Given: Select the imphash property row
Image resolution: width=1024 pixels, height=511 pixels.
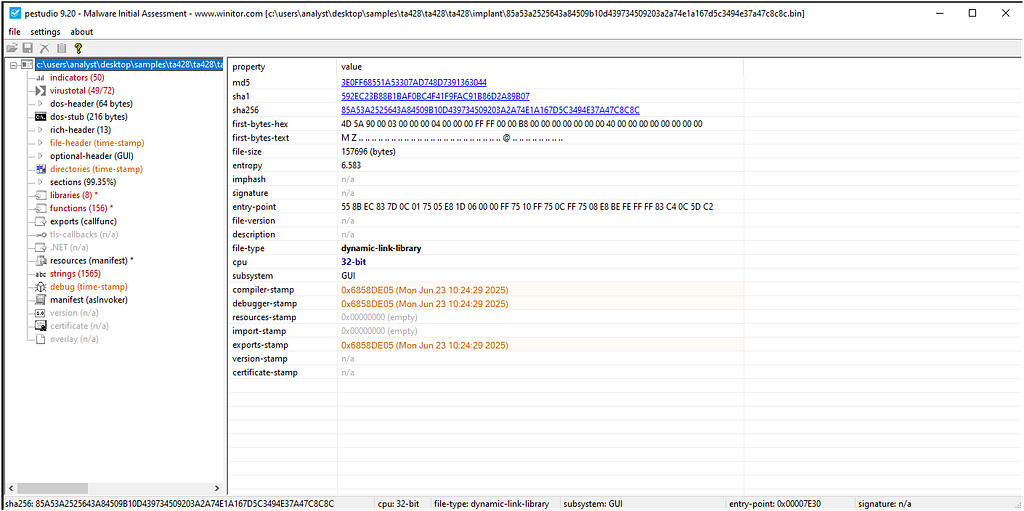Looking at the screenshot, I should [486, 179].
